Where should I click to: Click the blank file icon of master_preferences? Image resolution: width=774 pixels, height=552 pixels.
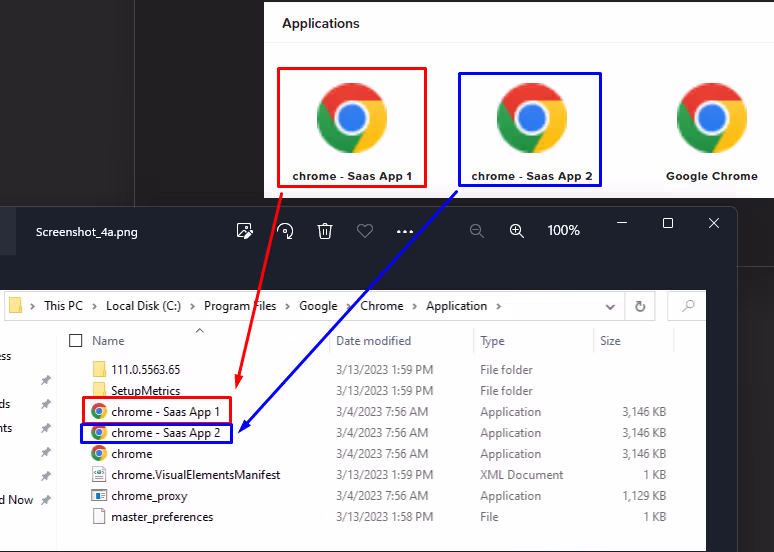click(99, 516)
